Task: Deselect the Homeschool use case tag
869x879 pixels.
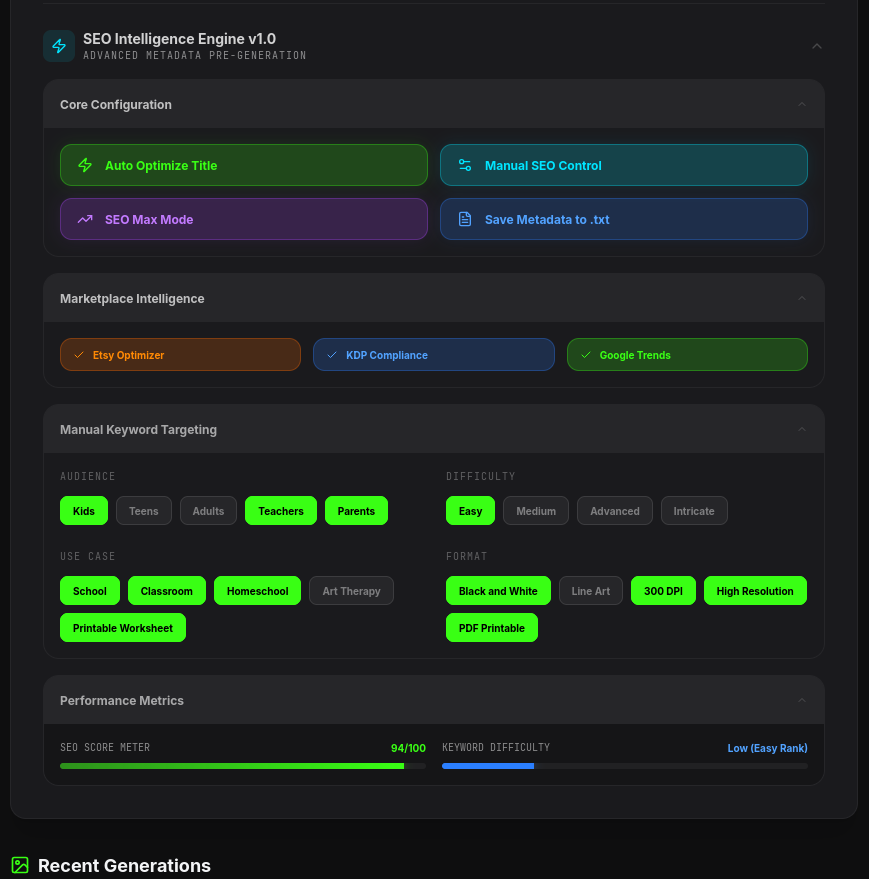Action: coord(257,591)
